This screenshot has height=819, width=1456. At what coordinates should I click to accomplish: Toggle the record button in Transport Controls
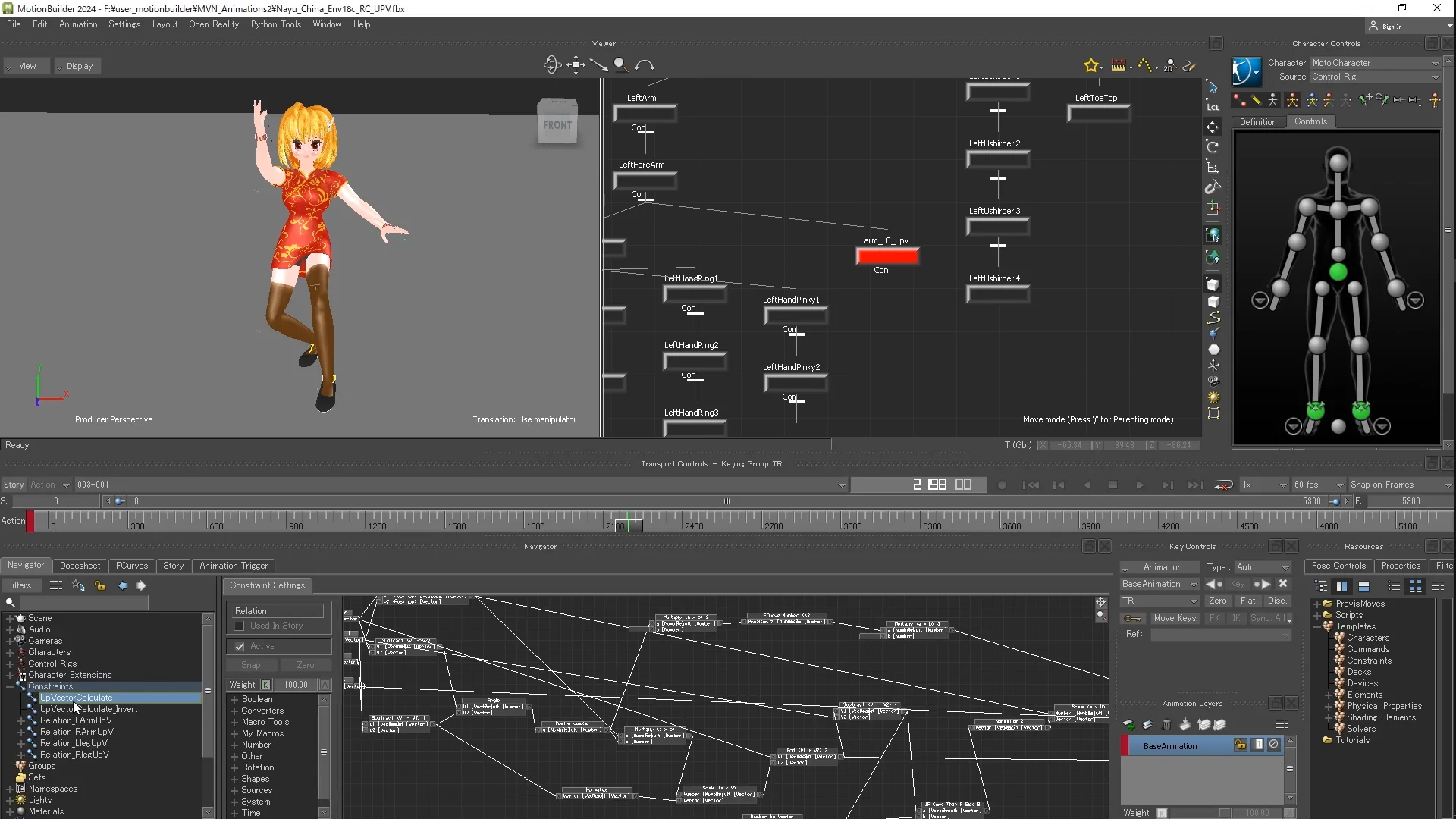[x=1003, y=485]
